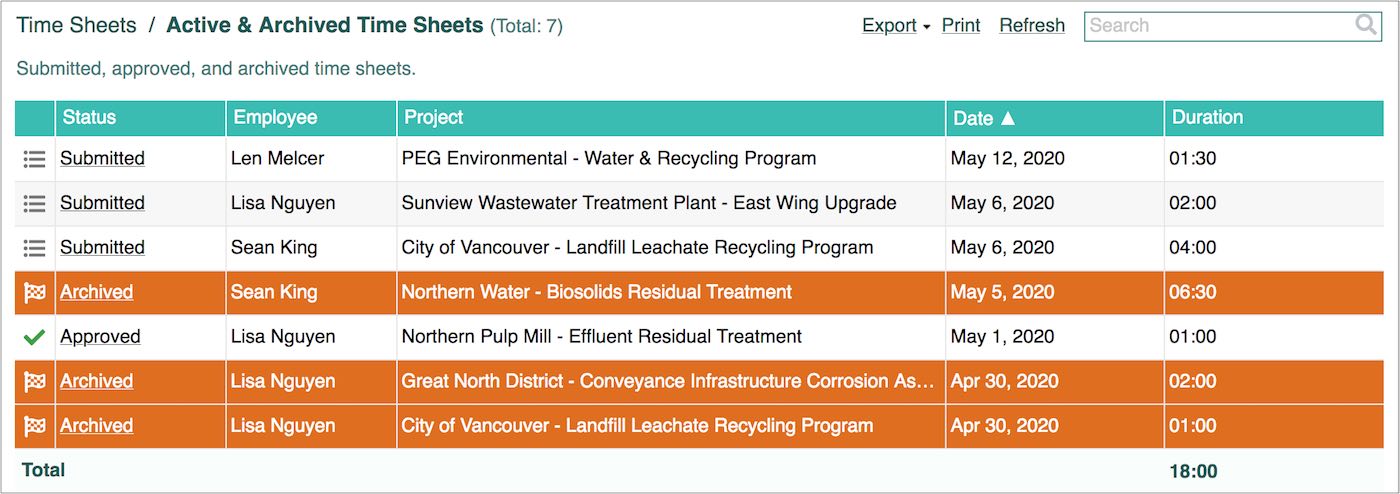
Task: Click flag icon on Northern Water row
Action: click(x=35, y=293)
